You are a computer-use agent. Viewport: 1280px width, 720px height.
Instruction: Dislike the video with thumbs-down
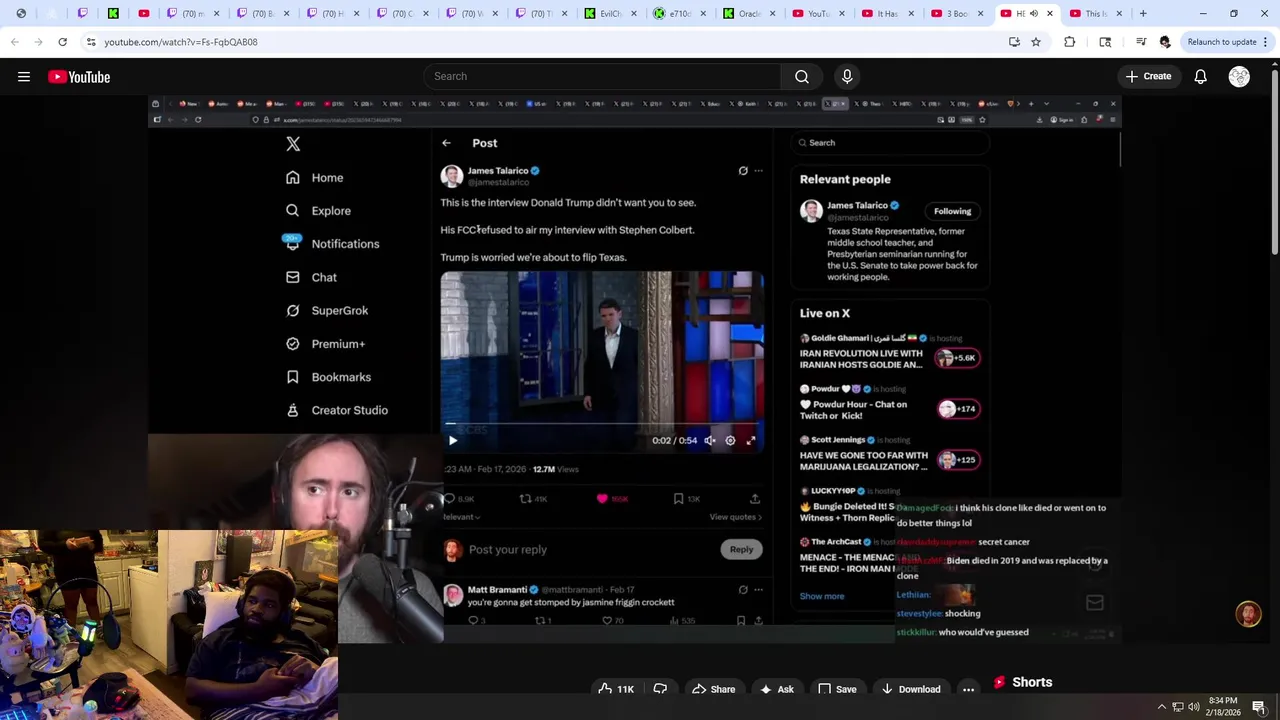[x=660, y=689]
